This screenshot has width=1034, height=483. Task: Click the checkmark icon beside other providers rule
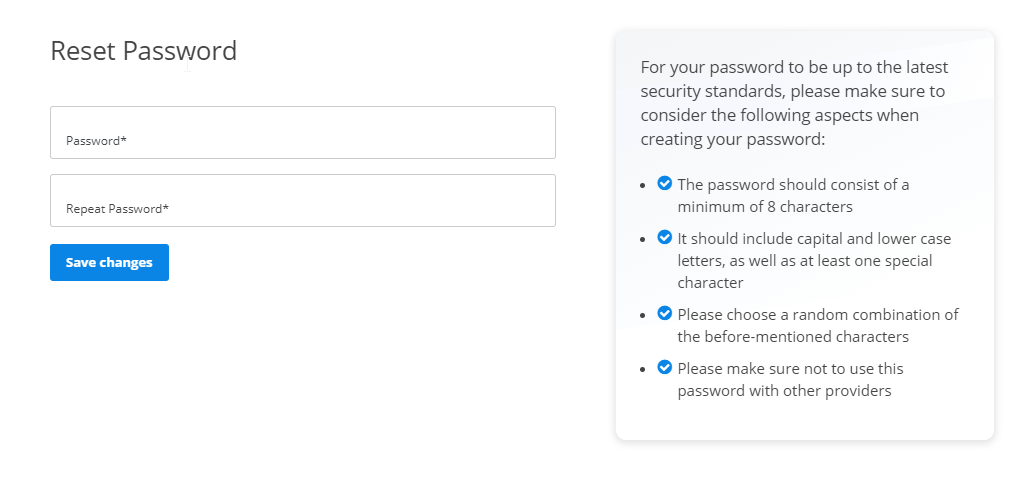[665, 368]
